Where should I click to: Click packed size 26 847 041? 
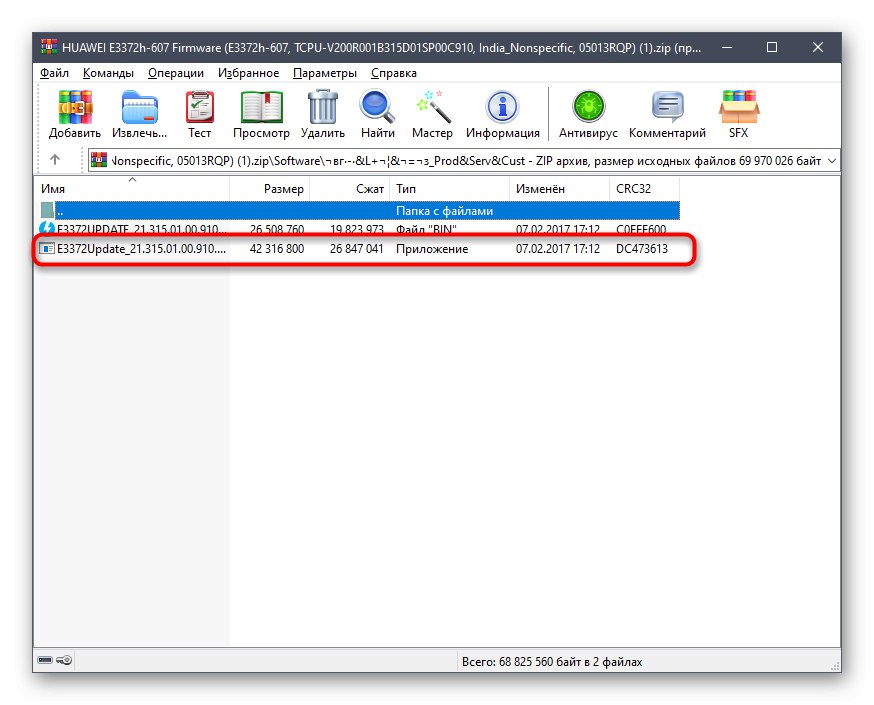pyautogui.click(x=357, y=249)
